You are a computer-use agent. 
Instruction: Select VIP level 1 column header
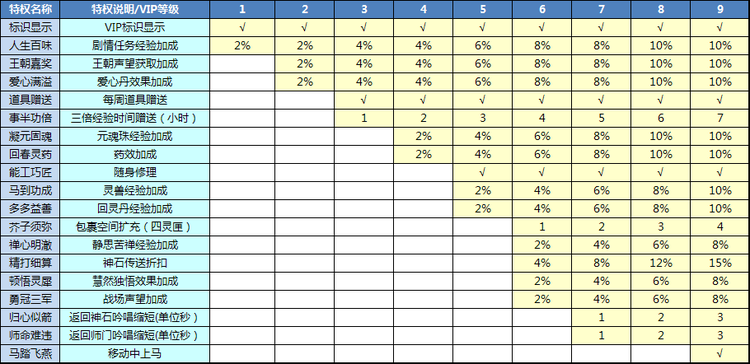(x=242, y=9)
